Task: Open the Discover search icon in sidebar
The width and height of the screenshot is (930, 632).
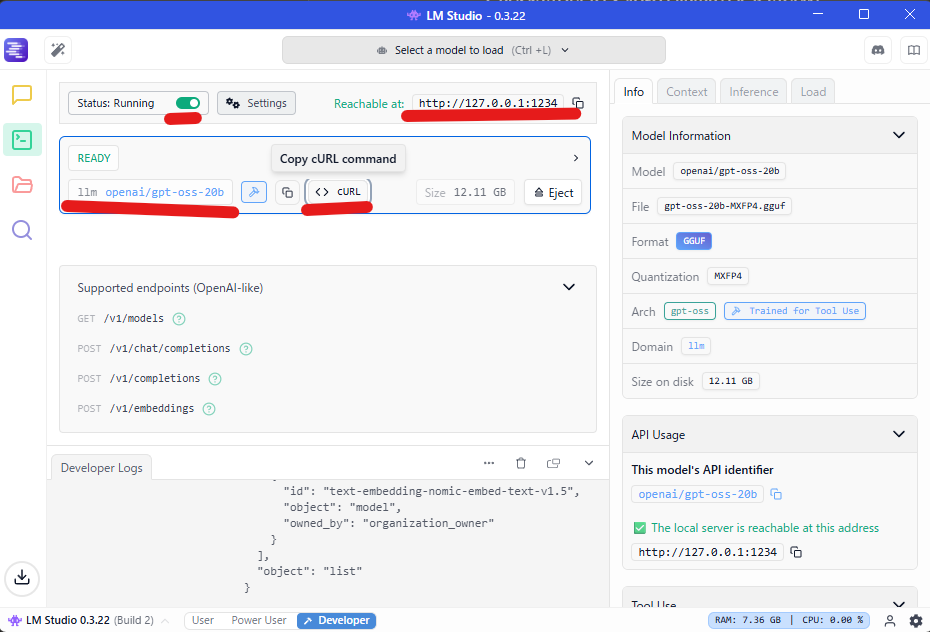Action: 22,230
